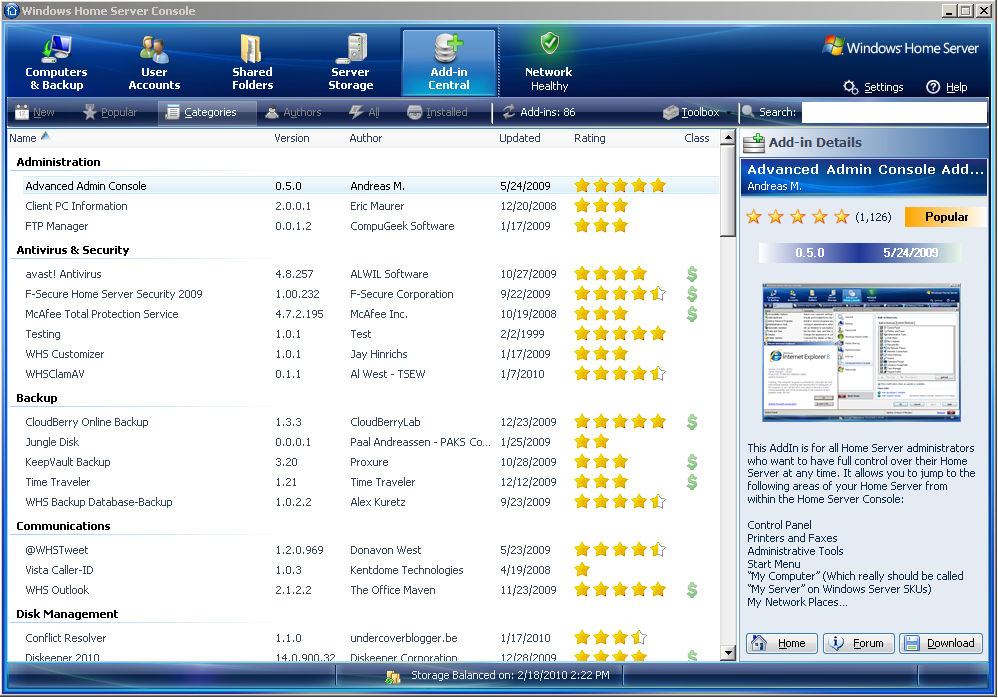Sort the list by Version column

coord(292,138)
